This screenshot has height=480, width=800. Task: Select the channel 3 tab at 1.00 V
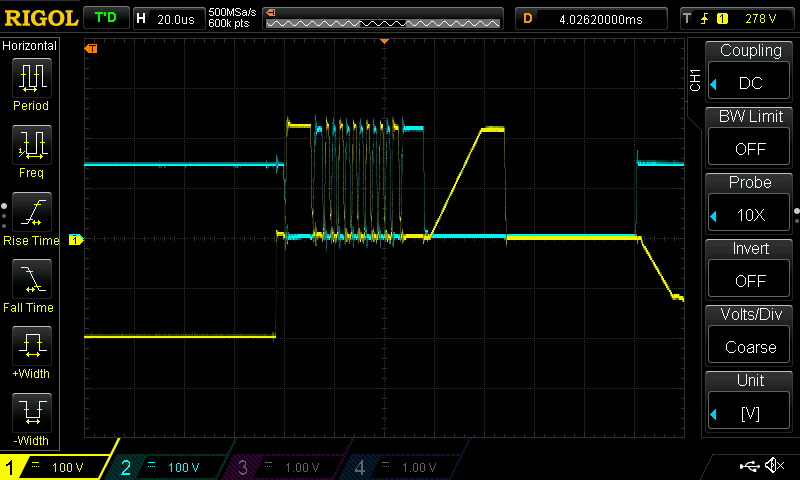click(287, 467)
